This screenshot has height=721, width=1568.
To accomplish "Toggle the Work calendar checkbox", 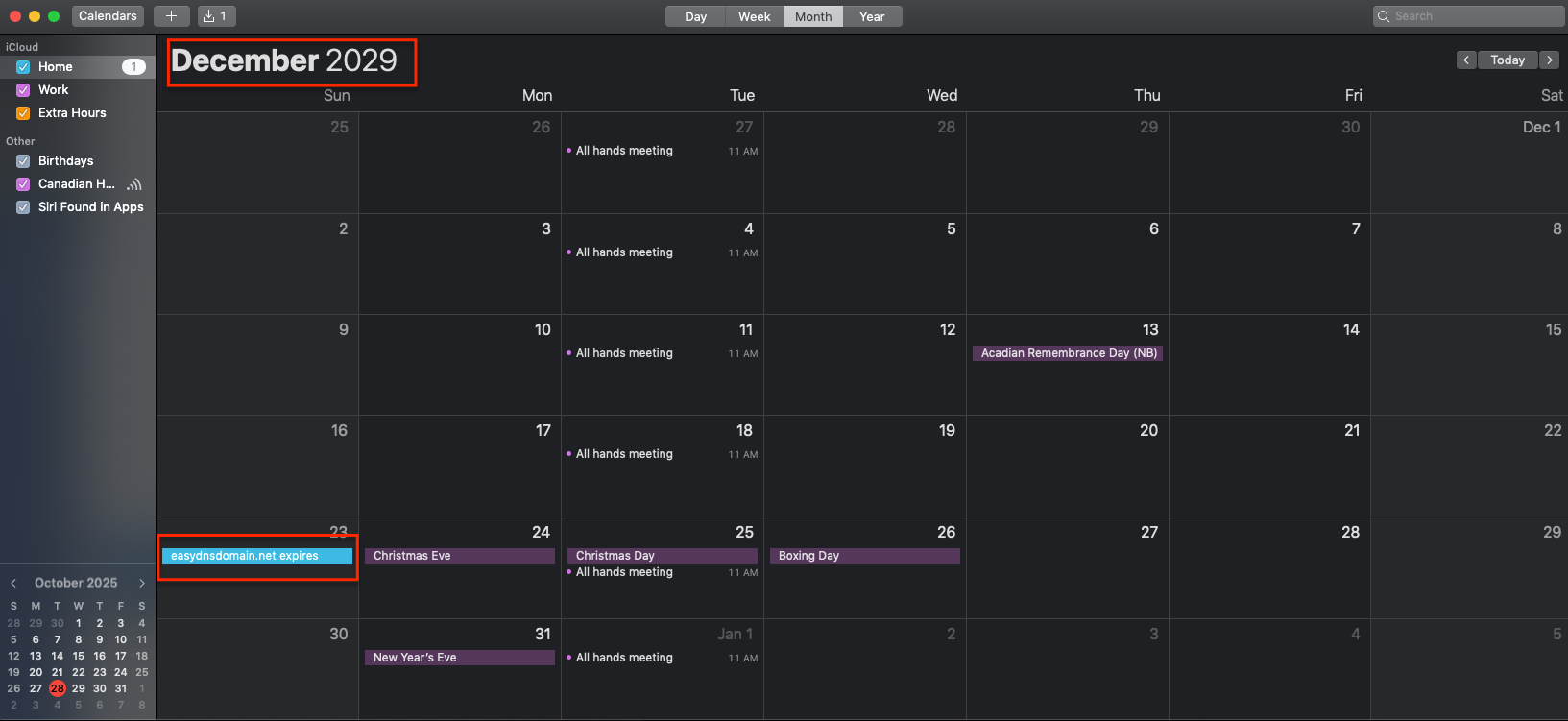I will tap(23, 90).
